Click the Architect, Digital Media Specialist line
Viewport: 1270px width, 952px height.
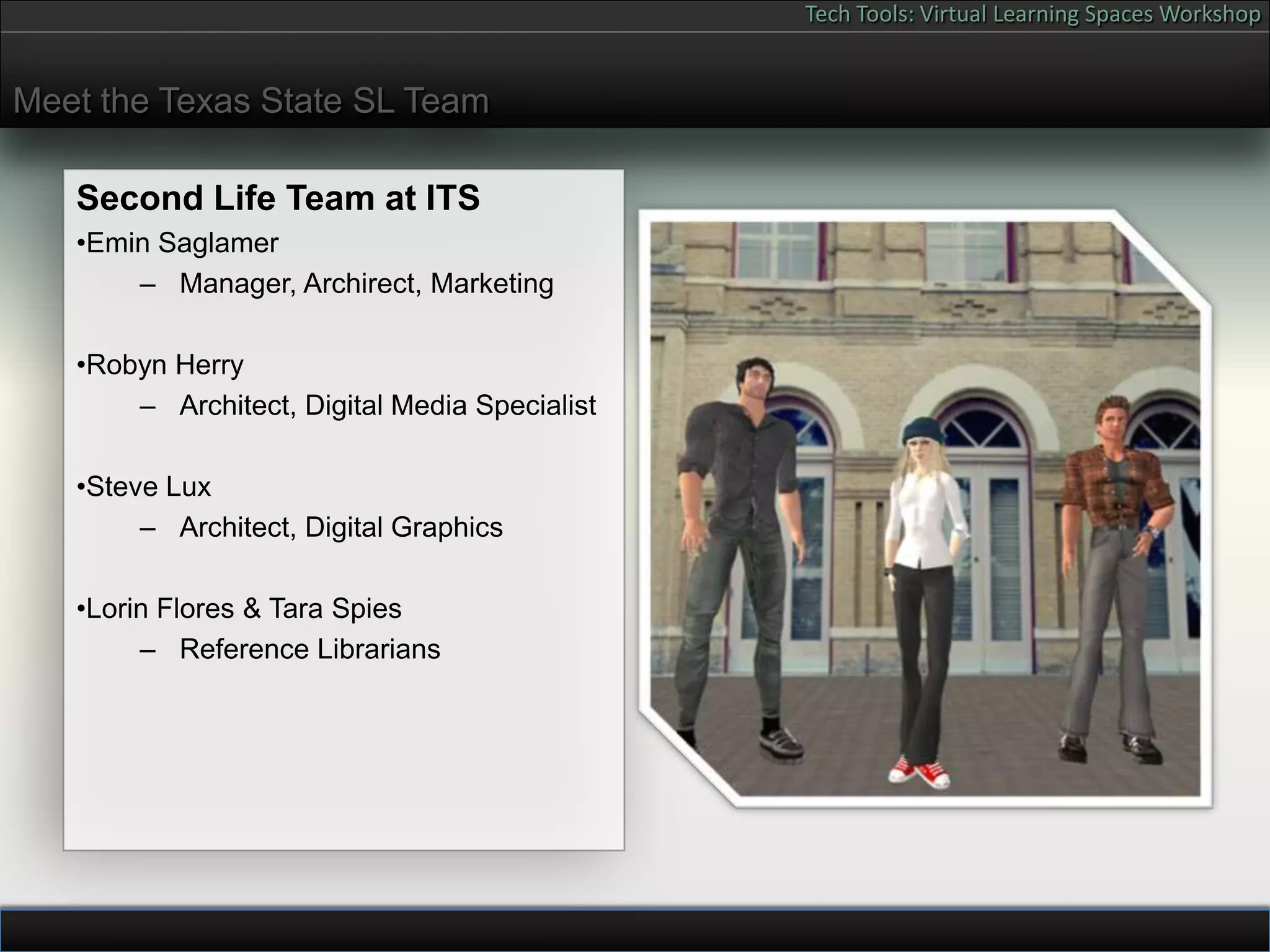(388, 406)
